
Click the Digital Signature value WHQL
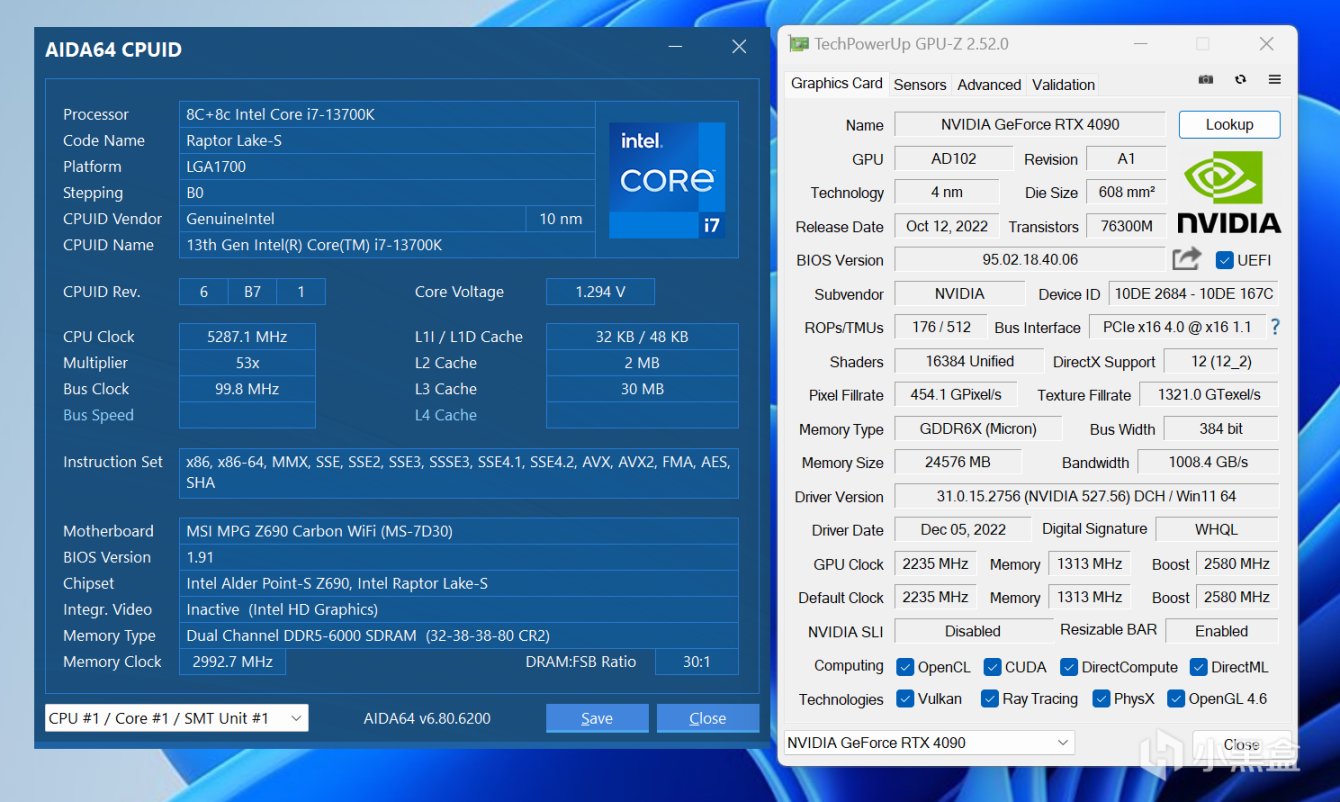[1217, 530]
